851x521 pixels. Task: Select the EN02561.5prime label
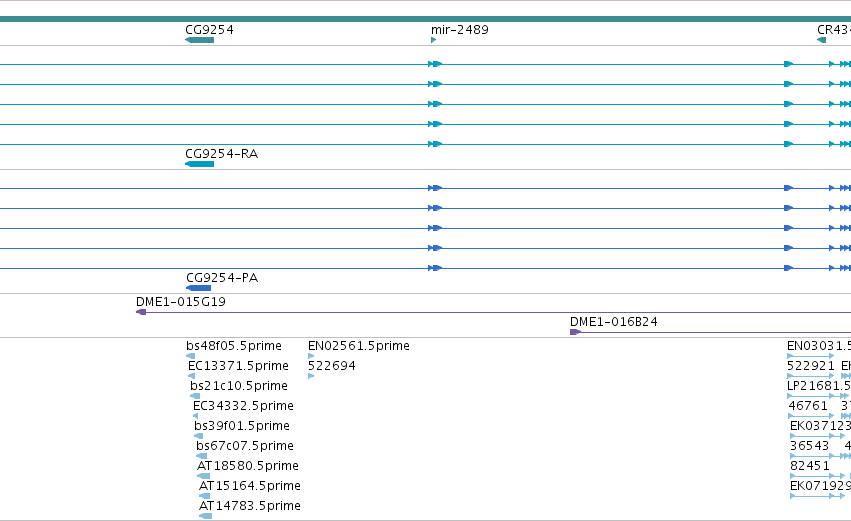(359, 346)
